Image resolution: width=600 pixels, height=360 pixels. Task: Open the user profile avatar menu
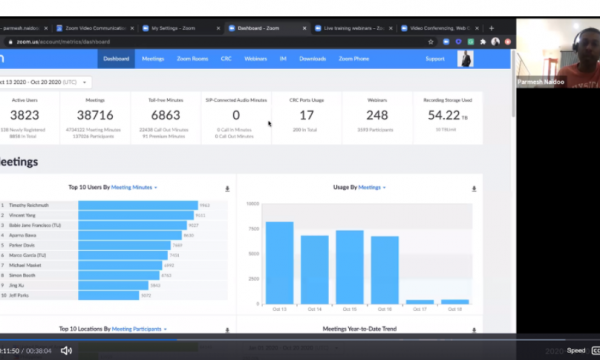[465, 59]
